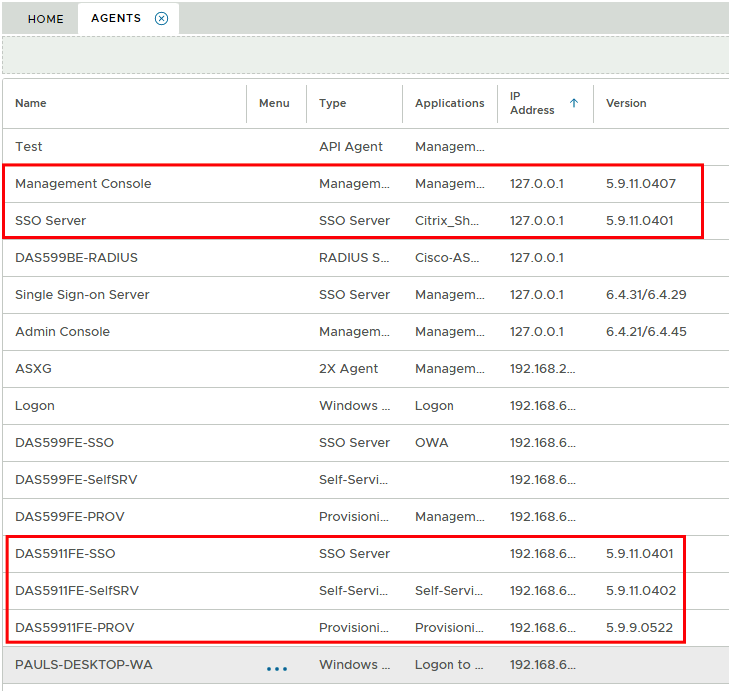Click the Menu column header
Viewport: 729px width, 691px height.
click(274, 103)
